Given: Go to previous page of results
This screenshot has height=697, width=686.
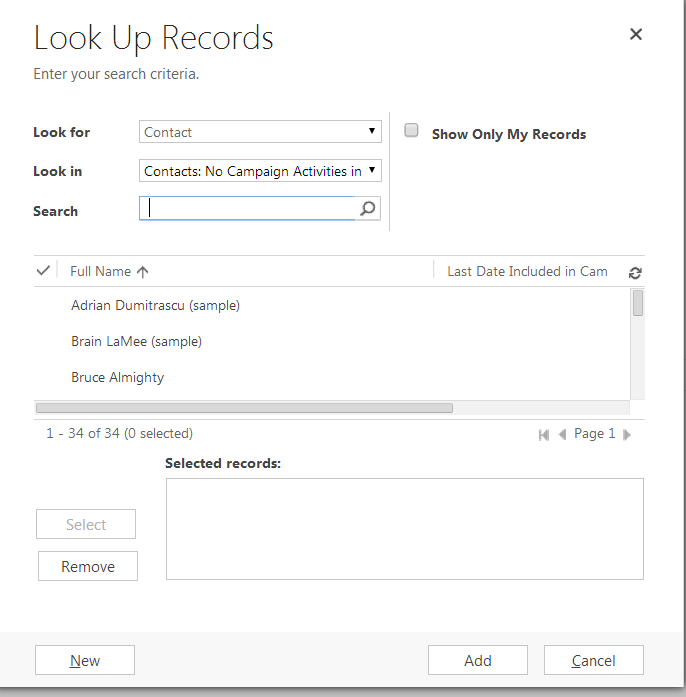Looking at the screenshot, I should pos(562,434).
